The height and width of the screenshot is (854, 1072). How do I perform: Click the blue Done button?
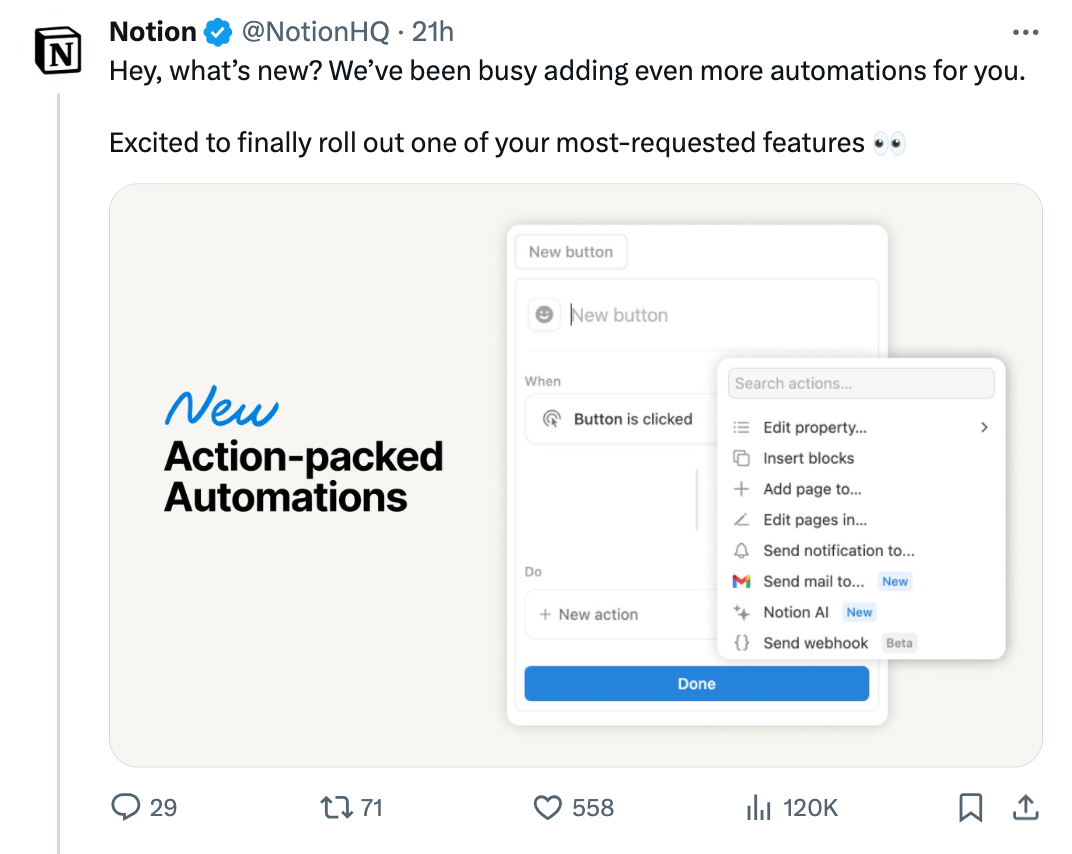point(697,684)
